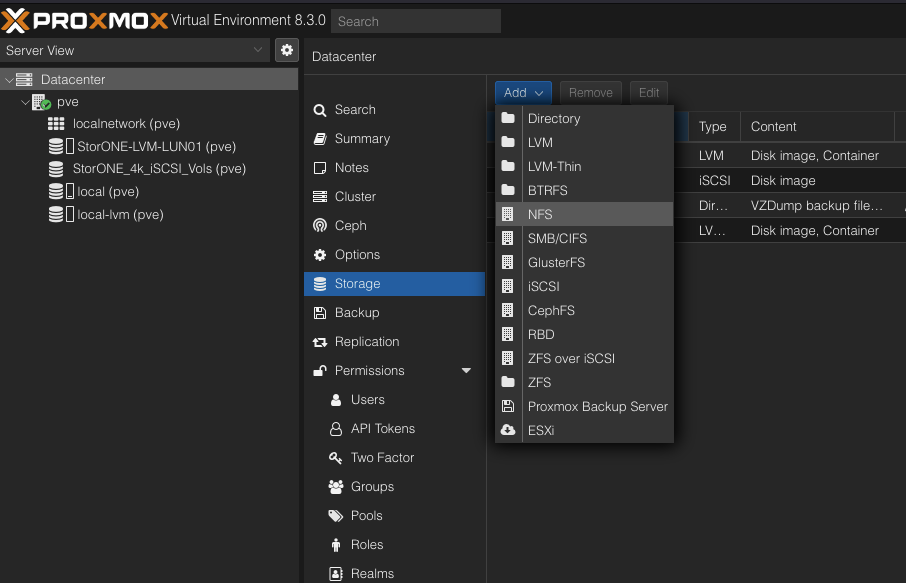906x583 pixels.
Task: Click the Users person icon
Action: (x=336, y=400)
